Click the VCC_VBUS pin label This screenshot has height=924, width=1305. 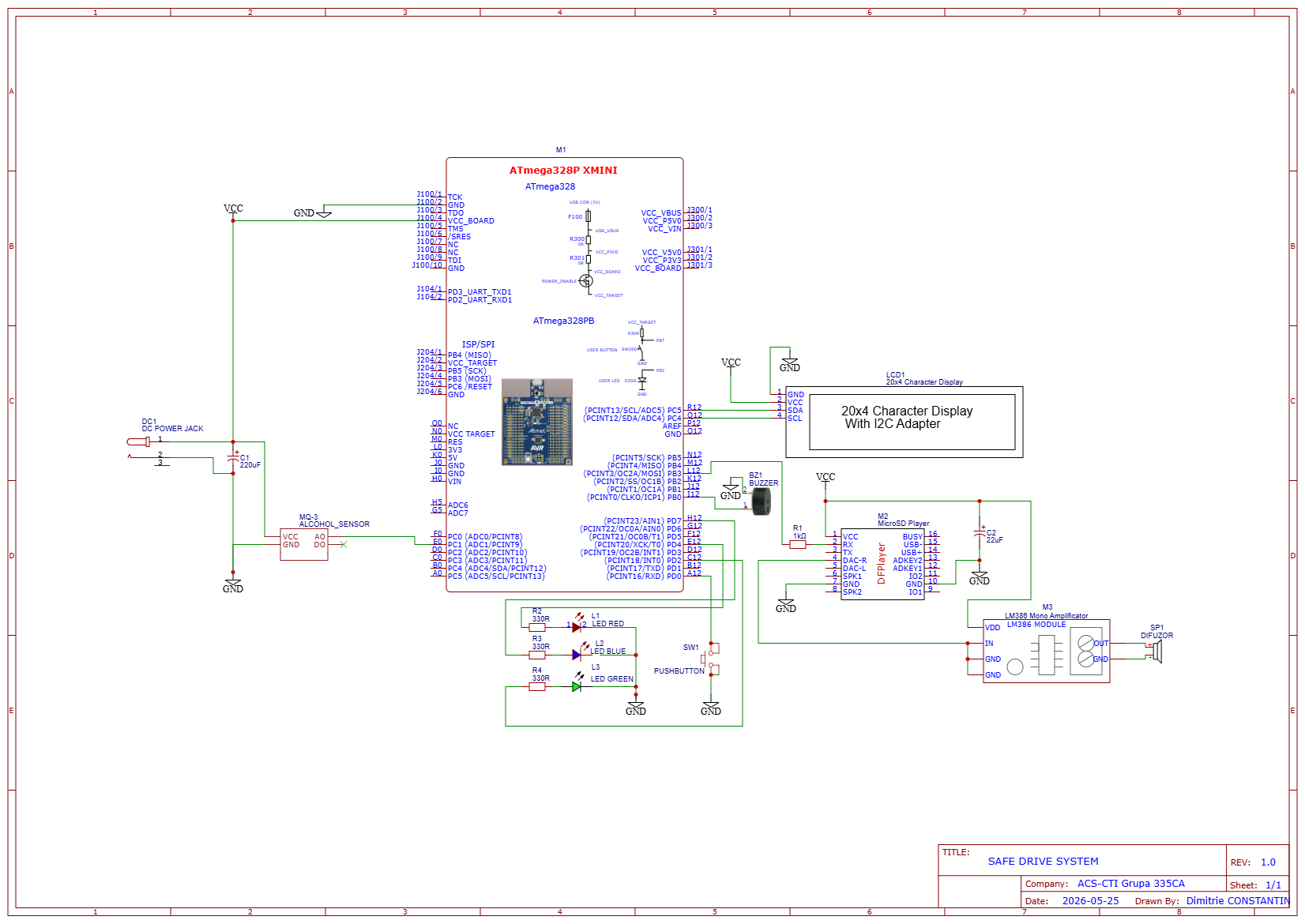click(661, 213)
